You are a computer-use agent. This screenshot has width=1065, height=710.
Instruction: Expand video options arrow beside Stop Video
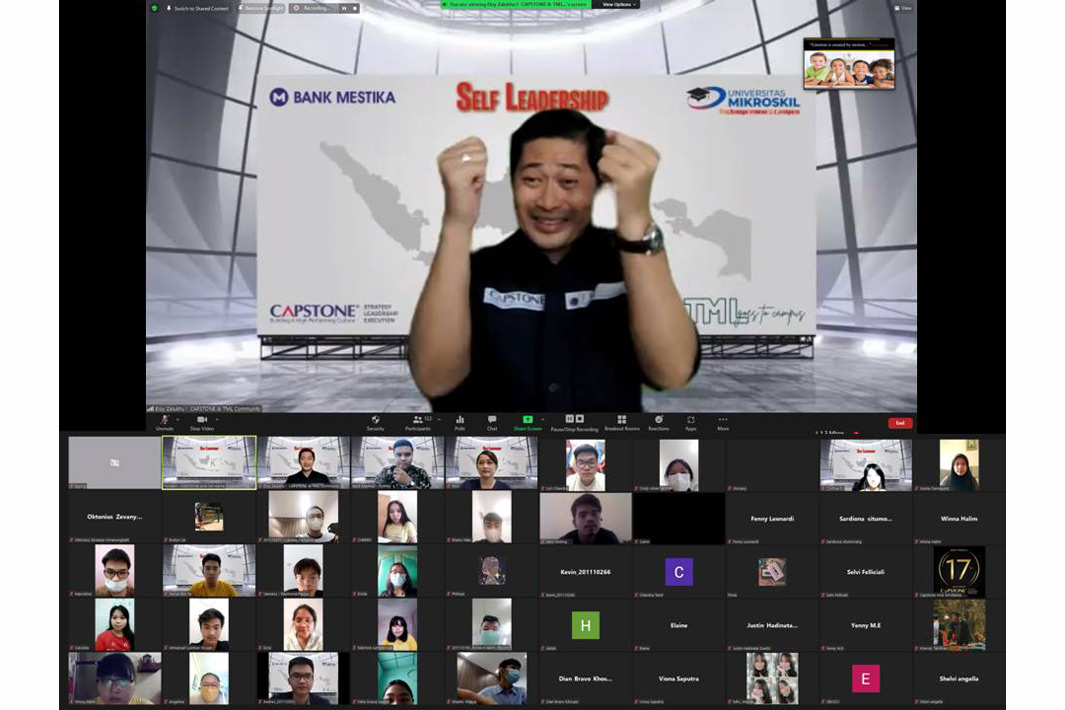coord(218,420)
